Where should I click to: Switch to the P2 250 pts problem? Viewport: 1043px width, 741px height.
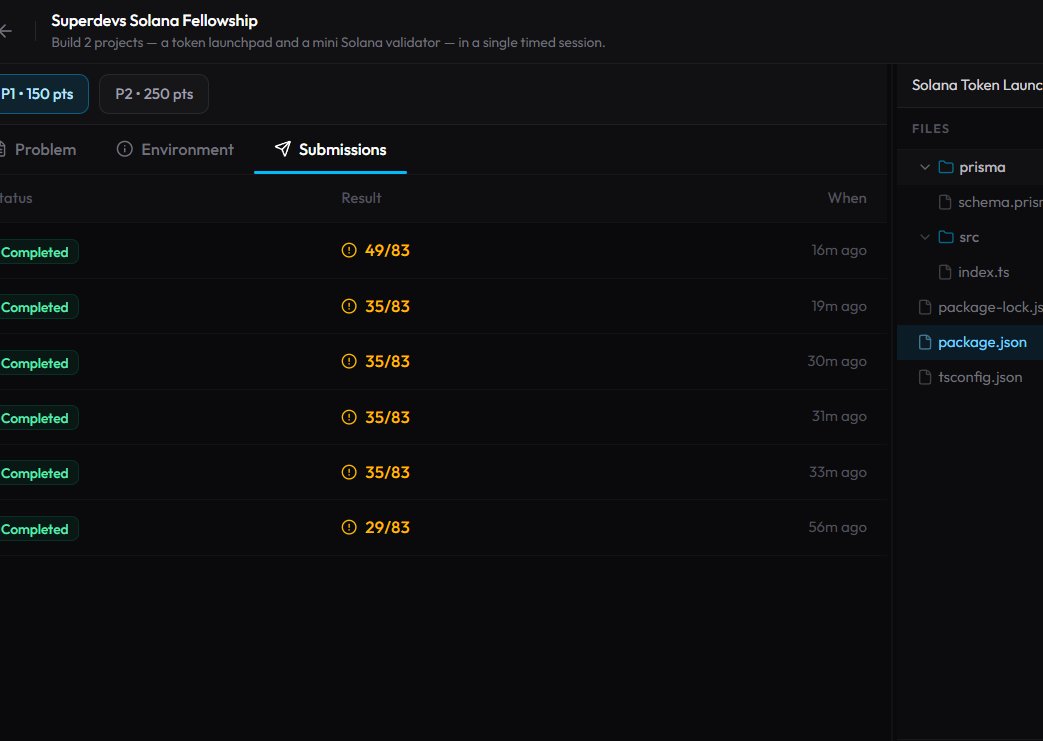[x=154, y=94]
